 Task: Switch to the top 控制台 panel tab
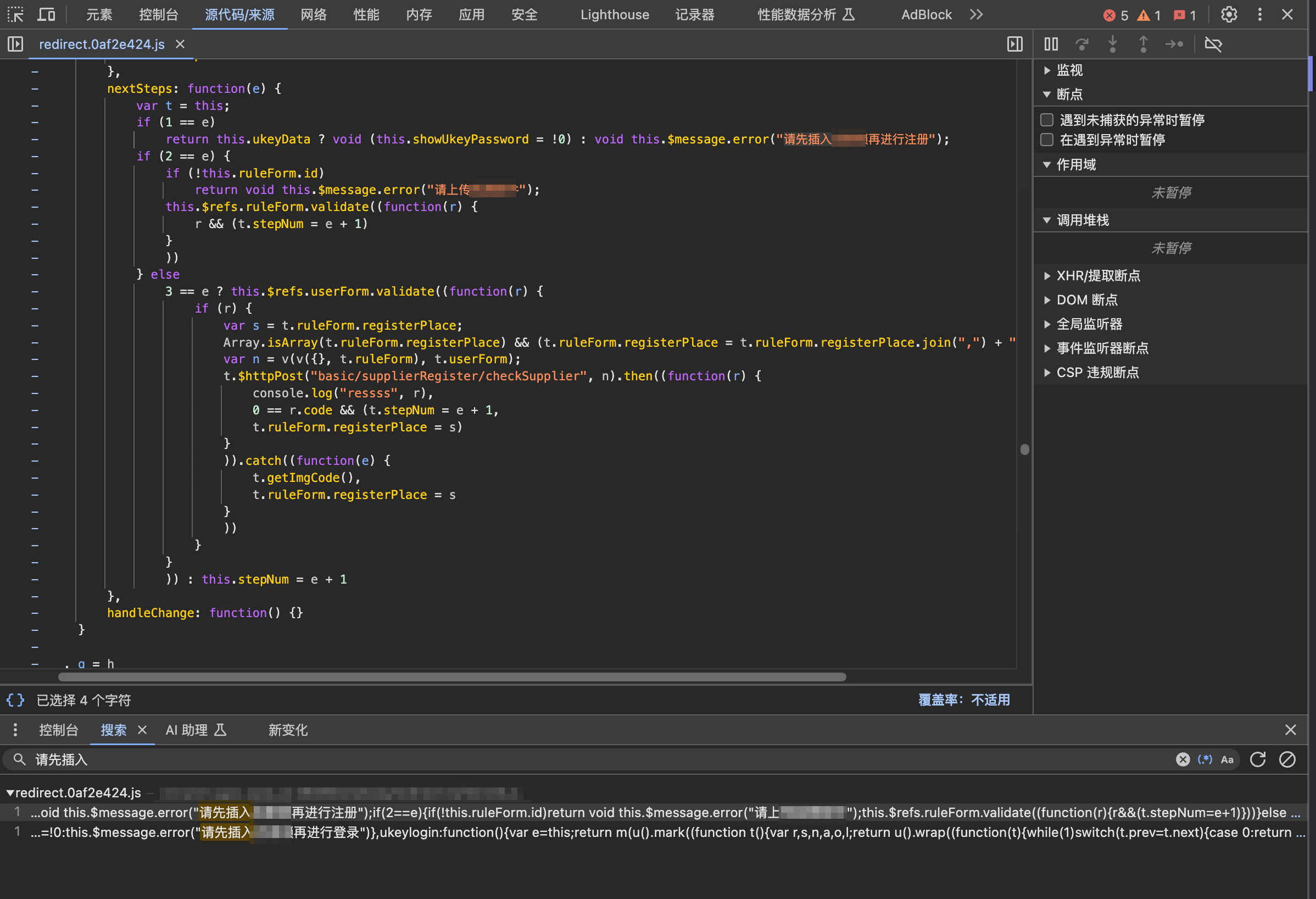[159, 15]
